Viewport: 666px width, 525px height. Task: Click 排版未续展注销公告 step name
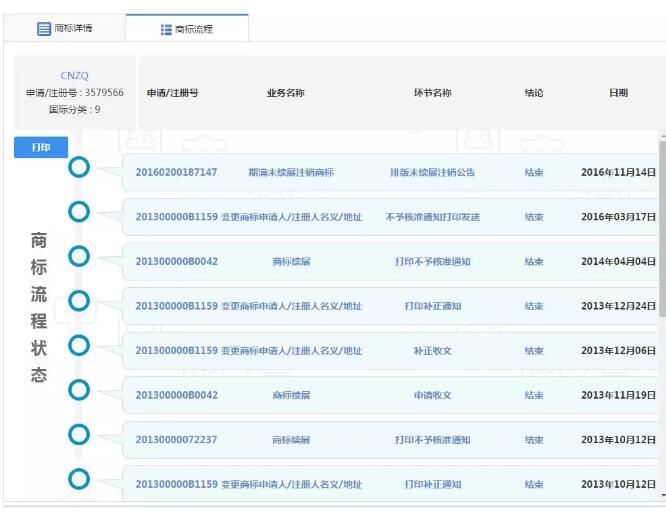click(432, 172)
